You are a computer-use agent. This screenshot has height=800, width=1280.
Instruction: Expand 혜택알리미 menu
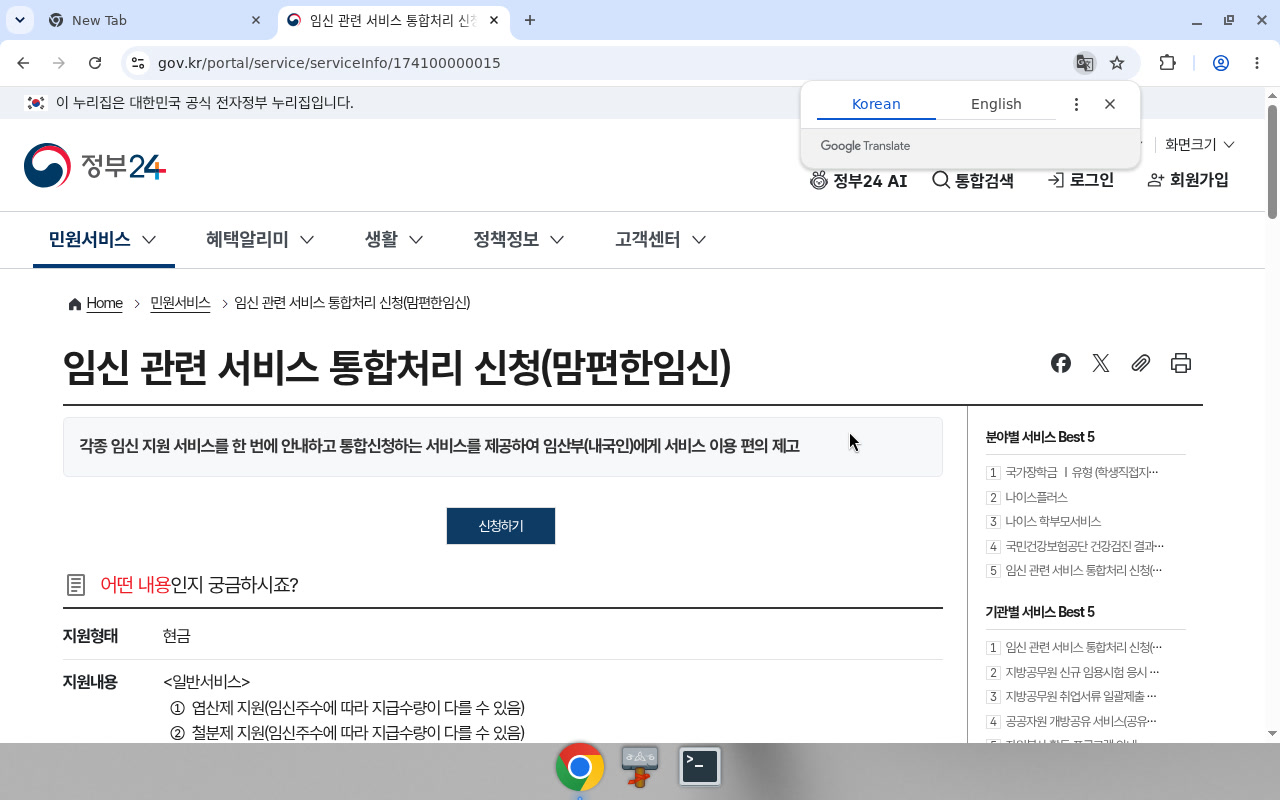pyautogui.click(x=260, y=239)
